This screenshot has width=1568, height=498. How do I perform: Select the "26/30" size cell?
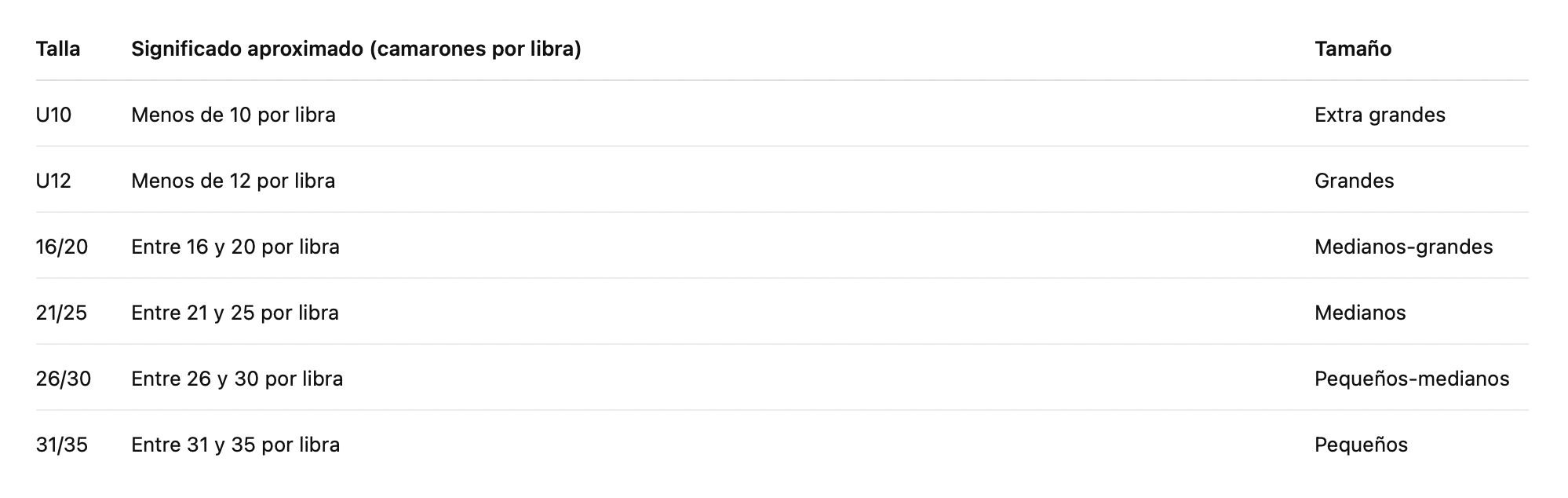pos(64,379)
